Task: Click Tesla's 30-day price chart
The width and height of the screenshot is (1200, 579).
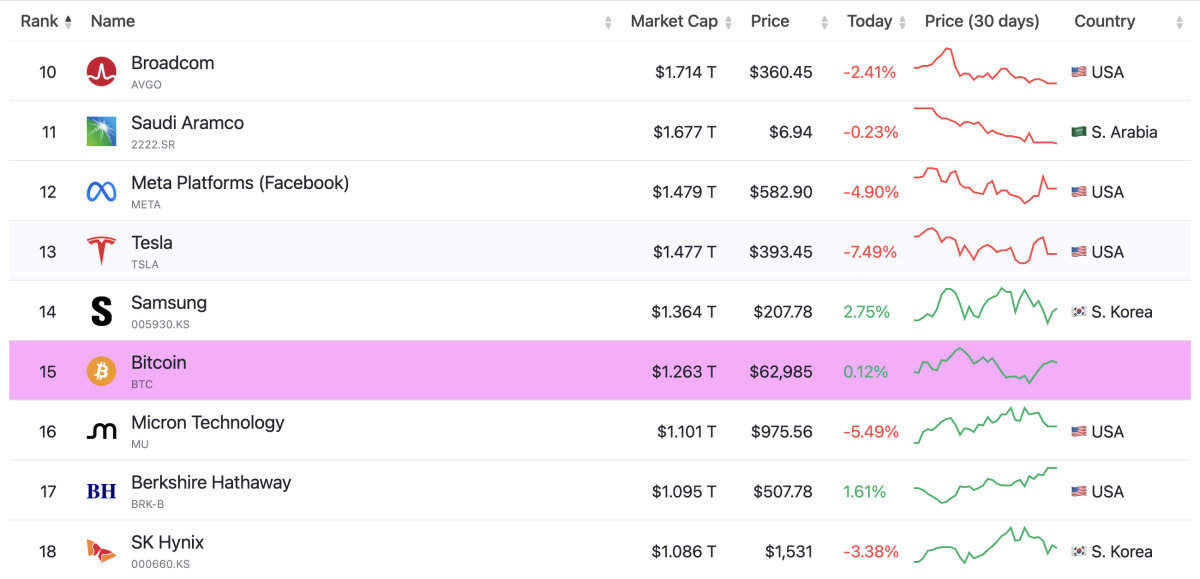Action: [985, 245]
